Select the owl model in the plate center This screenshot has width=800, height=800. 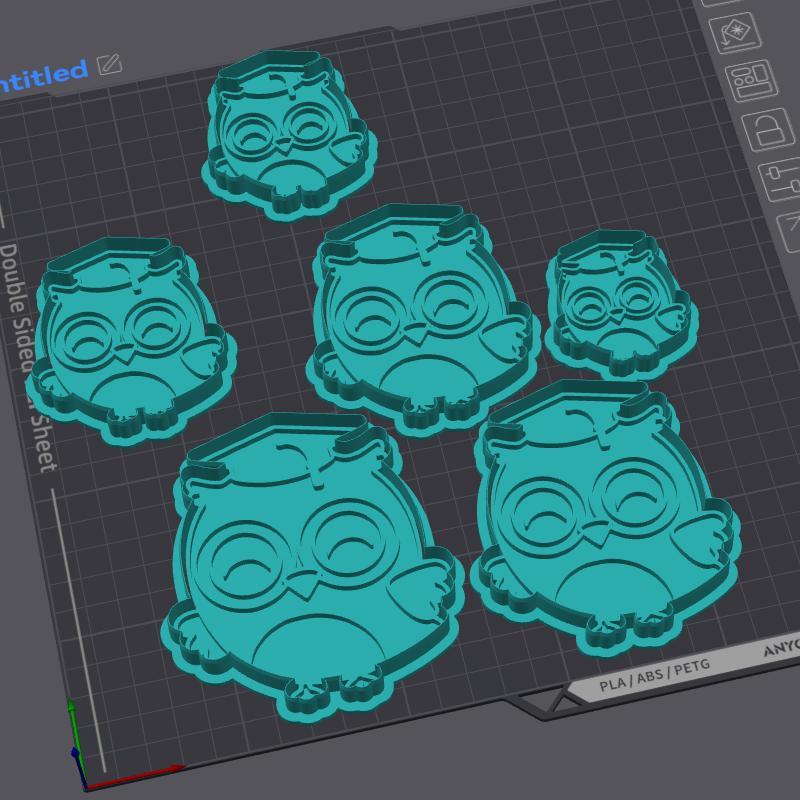pyautogui.click(x=422, y=319)
